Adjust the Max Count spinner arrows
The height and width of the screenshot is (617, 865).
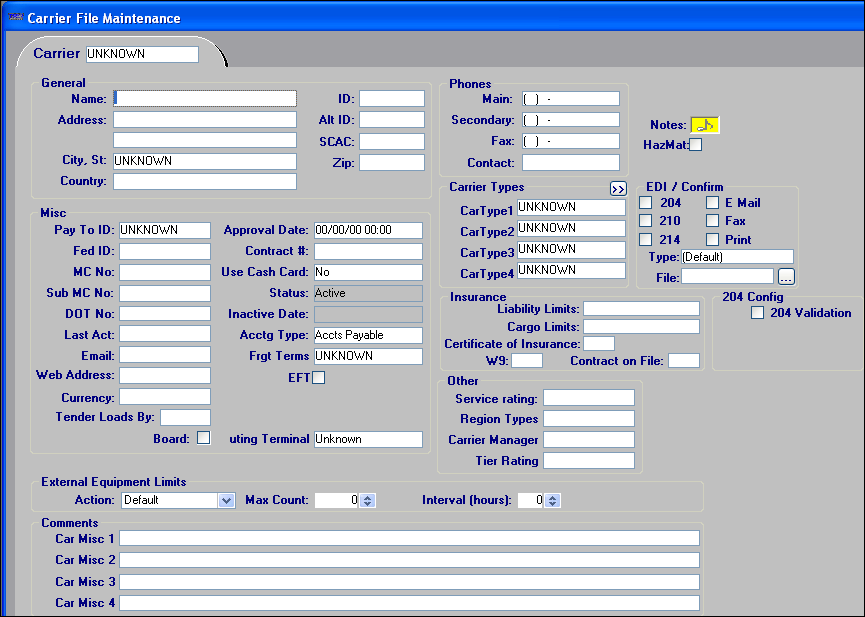coord(367,500)
